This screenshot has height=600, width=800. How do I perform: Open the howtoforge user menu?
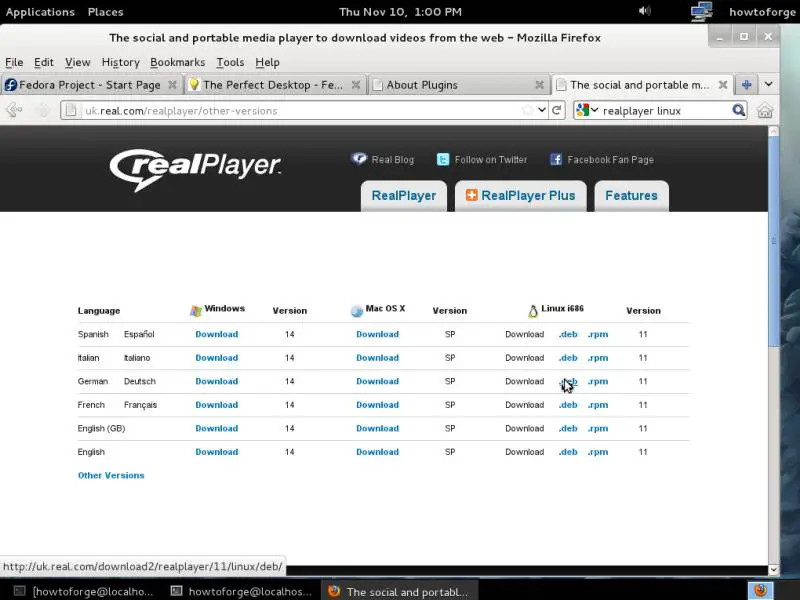762,12
